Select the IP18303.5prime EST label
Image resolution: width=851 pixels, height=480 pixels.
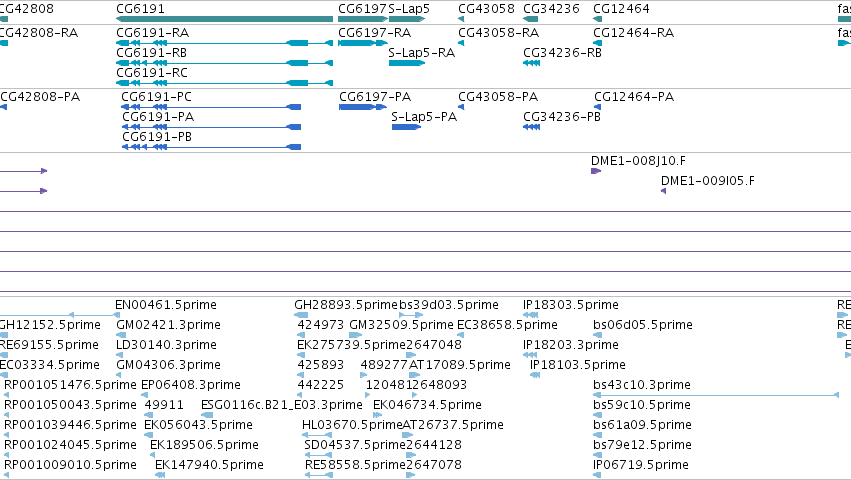[x=571, y=305]
